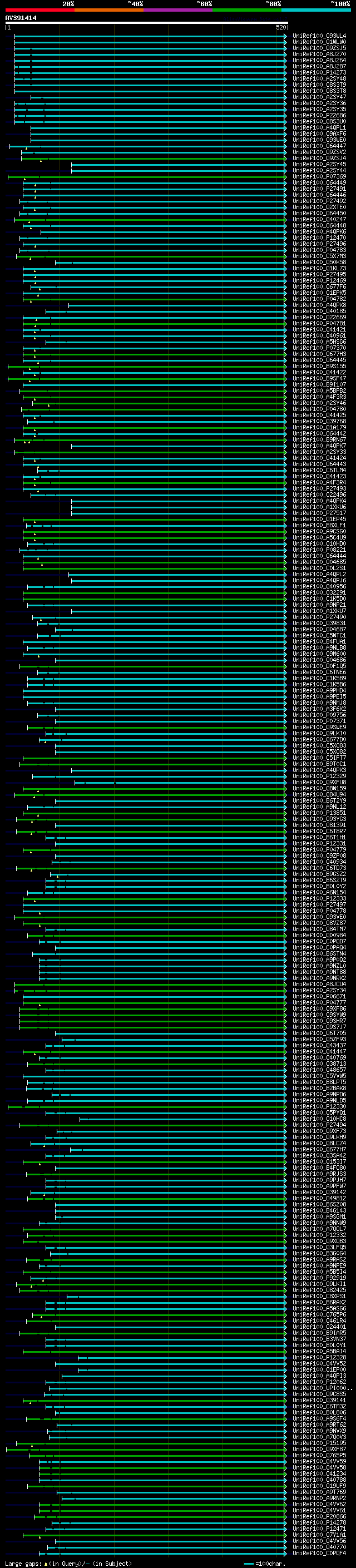The width and height of the screenshot is (356, 1568).
Task: Select label UniRef100_C8XPS1
Action: [319, 1296]
